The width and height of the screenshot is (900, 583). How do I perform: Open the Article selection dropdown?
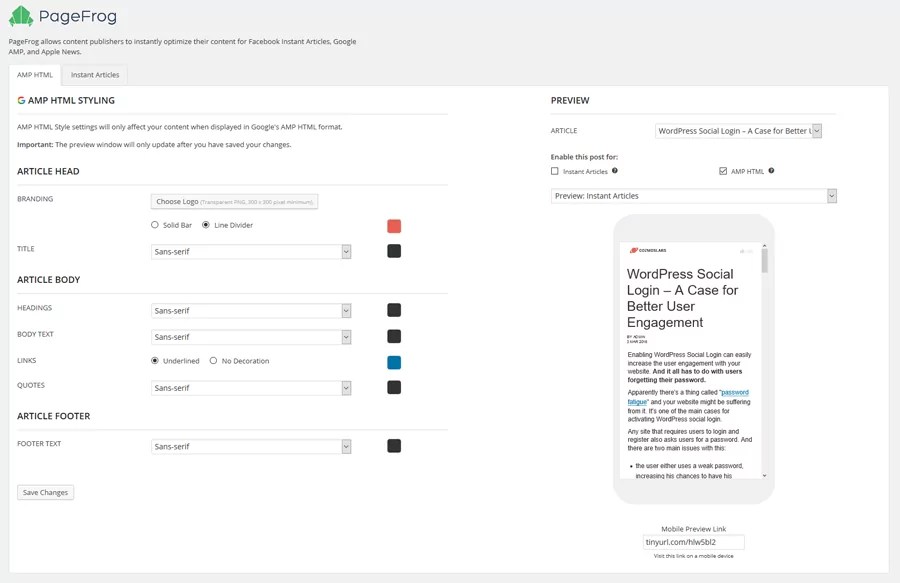(x=738, y=131)
